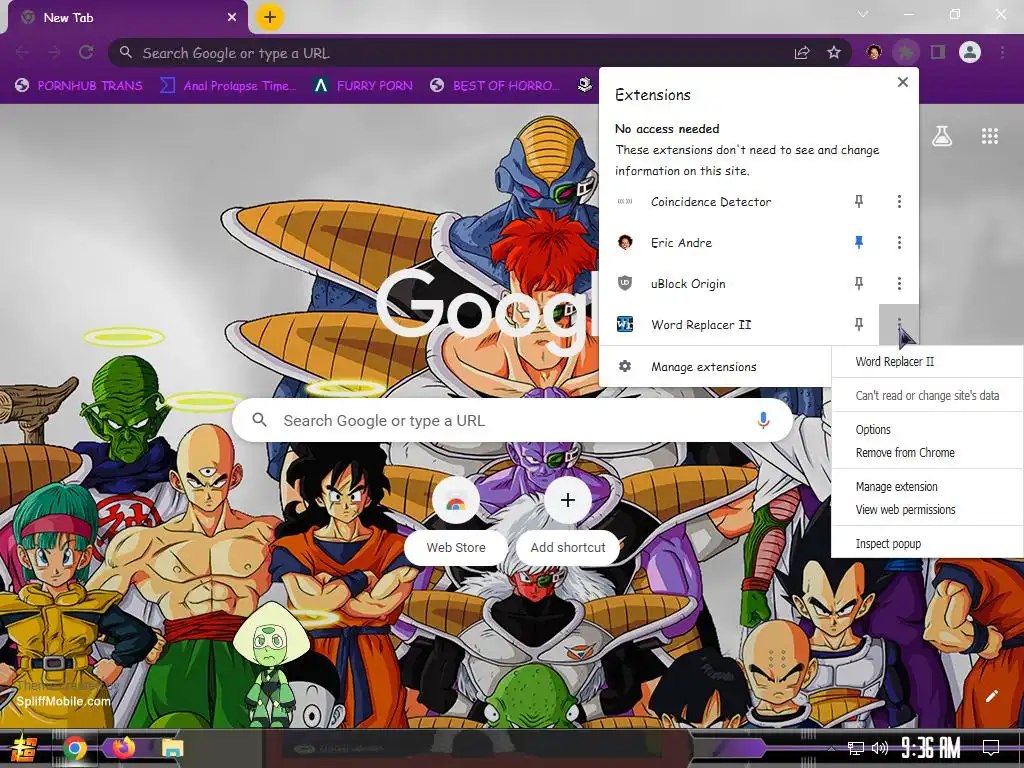Open the tab search chevron
The width and height of the screenshot is (1024, 768).
pos(863,14)
